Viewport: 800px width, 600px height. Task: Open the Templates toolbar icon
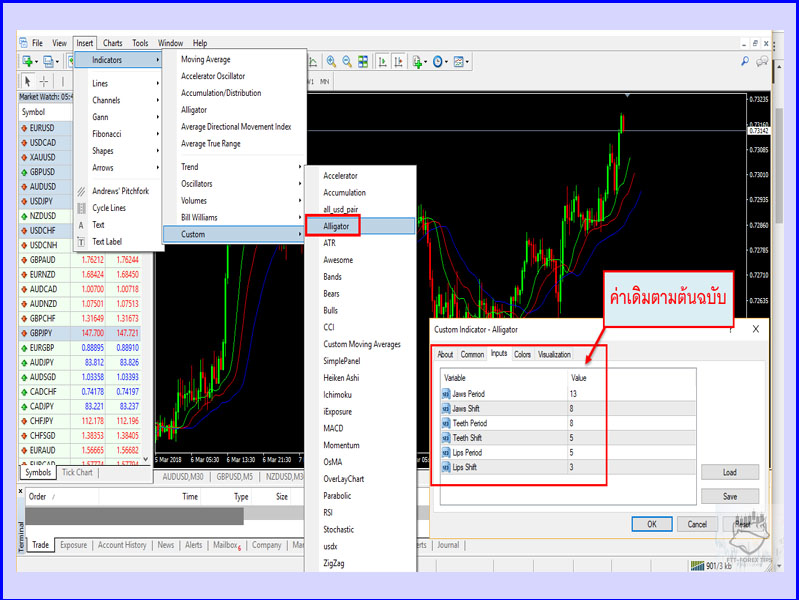click(460, 62)
